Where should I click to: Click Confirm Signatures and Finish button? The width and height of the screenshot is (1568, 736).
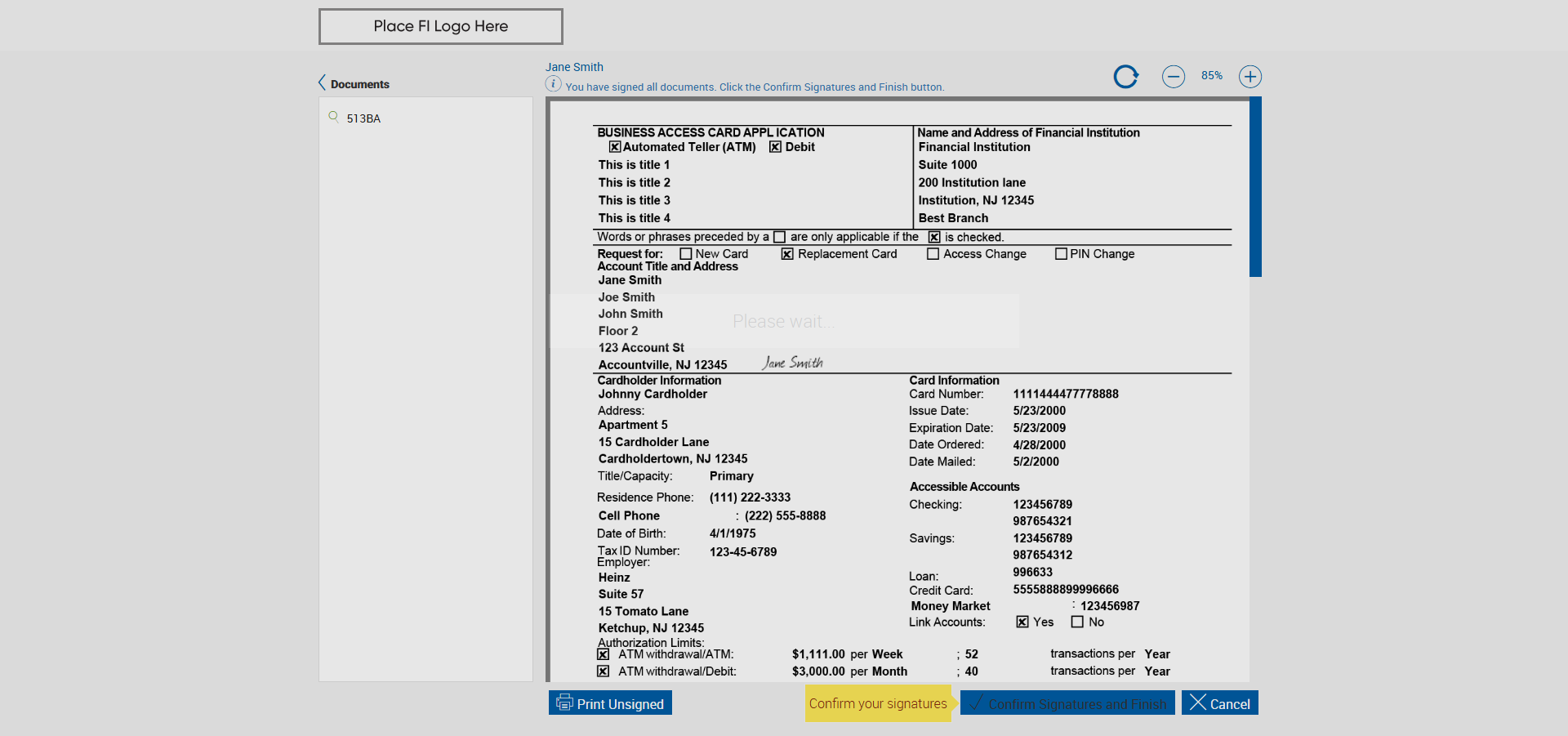point(1067,703)
